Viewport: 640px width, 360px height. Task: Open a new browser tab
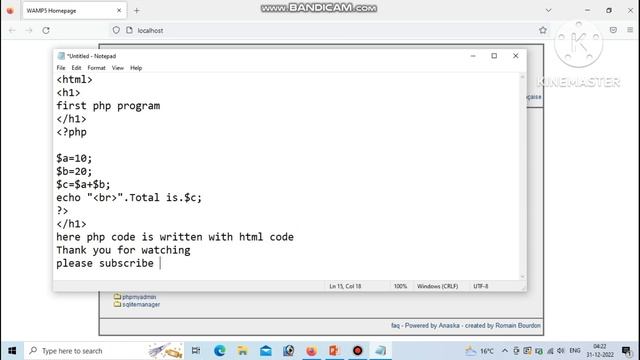tap(137, 11)
